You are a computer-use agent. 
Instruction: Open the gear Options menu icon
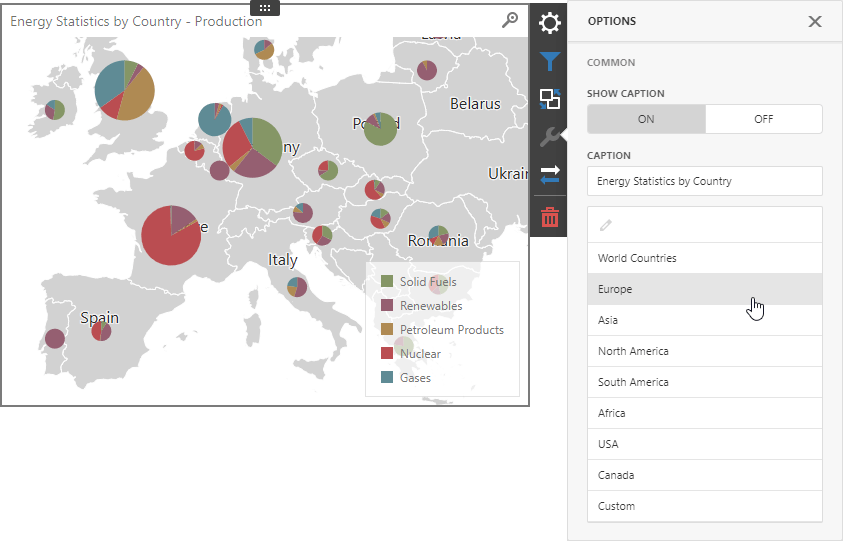tap(549, 23)
